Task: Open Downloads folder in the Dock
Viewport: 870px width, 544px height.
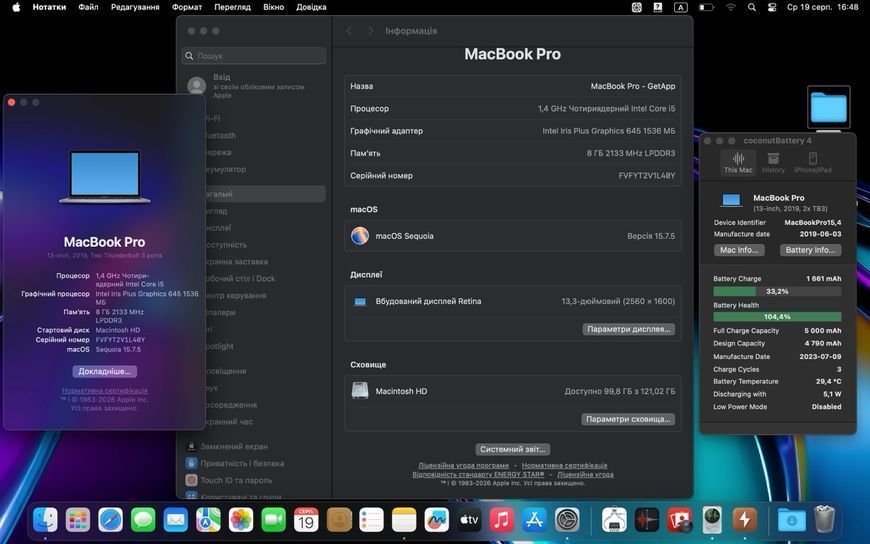Action: (x=791, y=520)
